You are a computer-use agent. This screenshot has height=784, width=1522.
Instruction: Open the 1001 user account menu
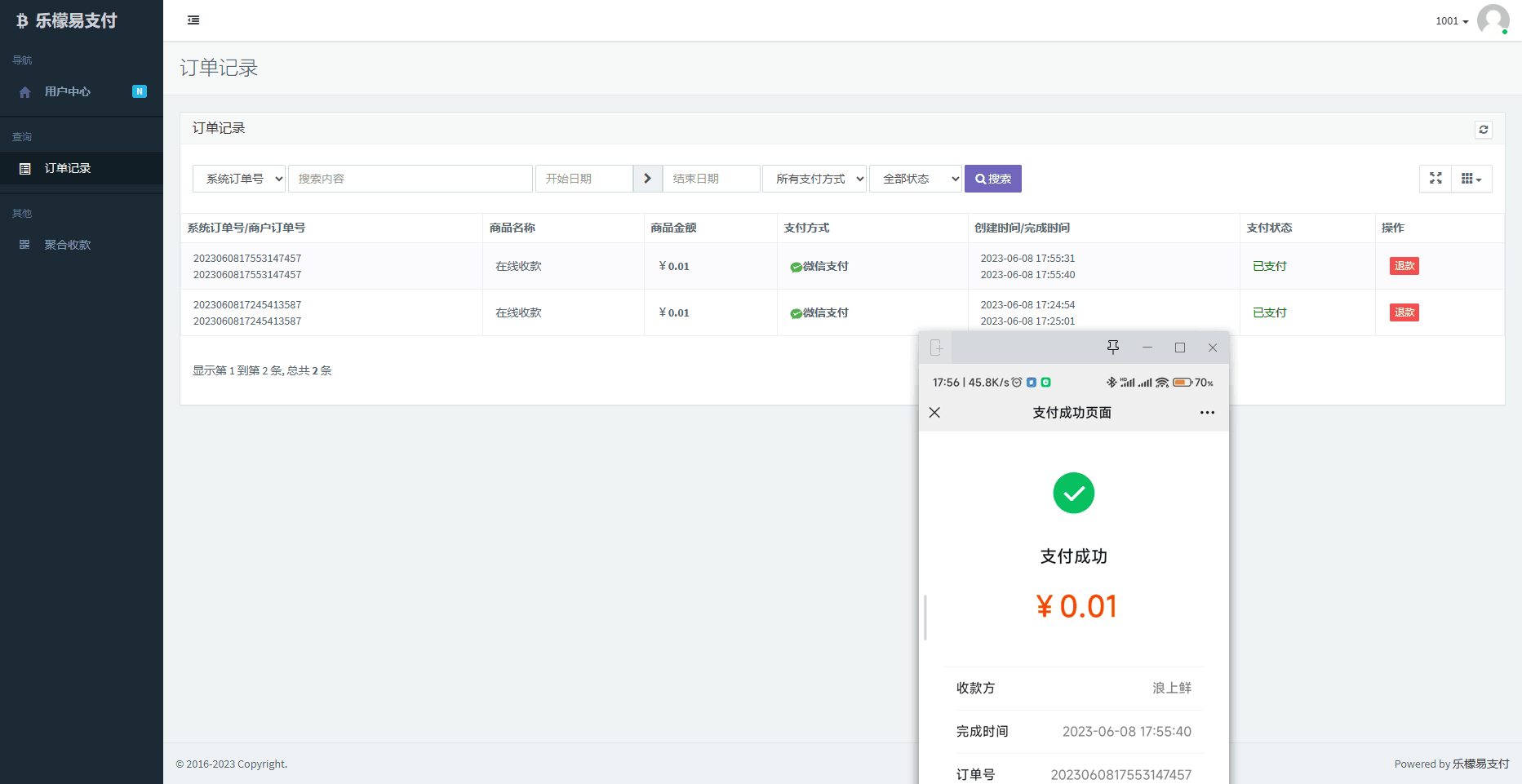point(1451,21)
